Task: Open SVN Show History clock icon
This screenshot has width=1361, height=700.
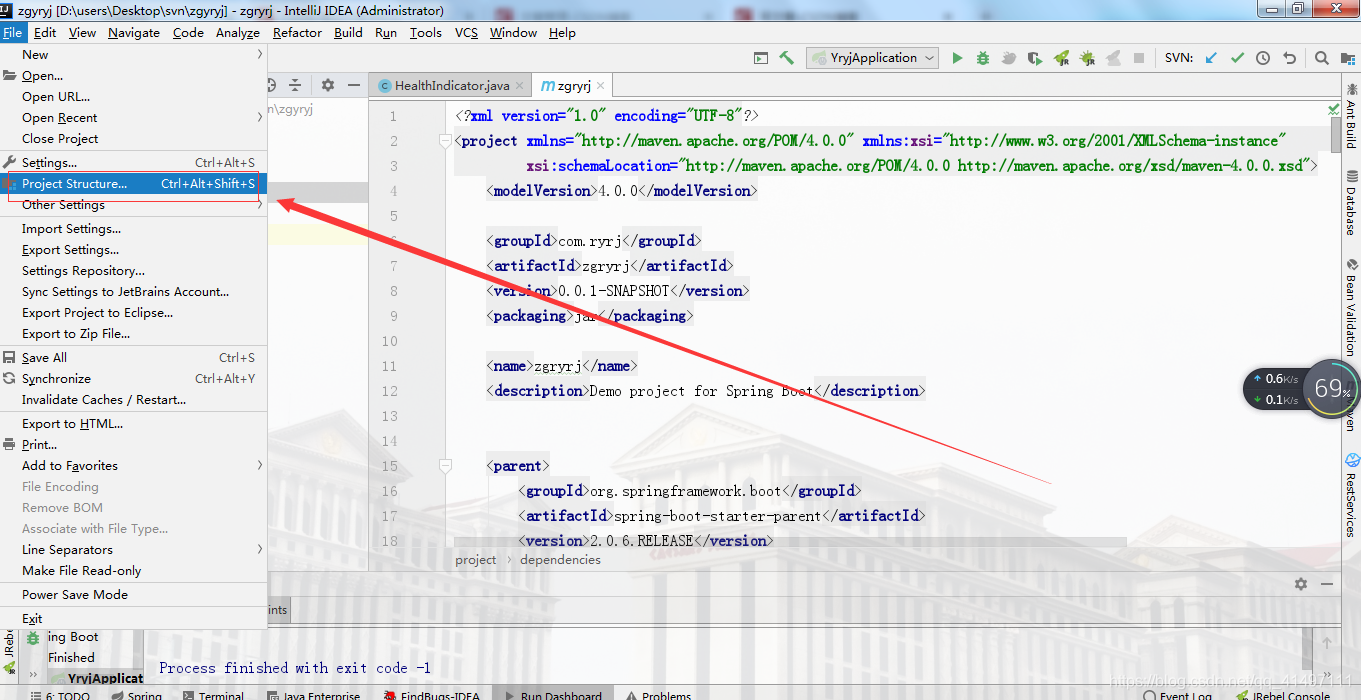Action: 1263,58
